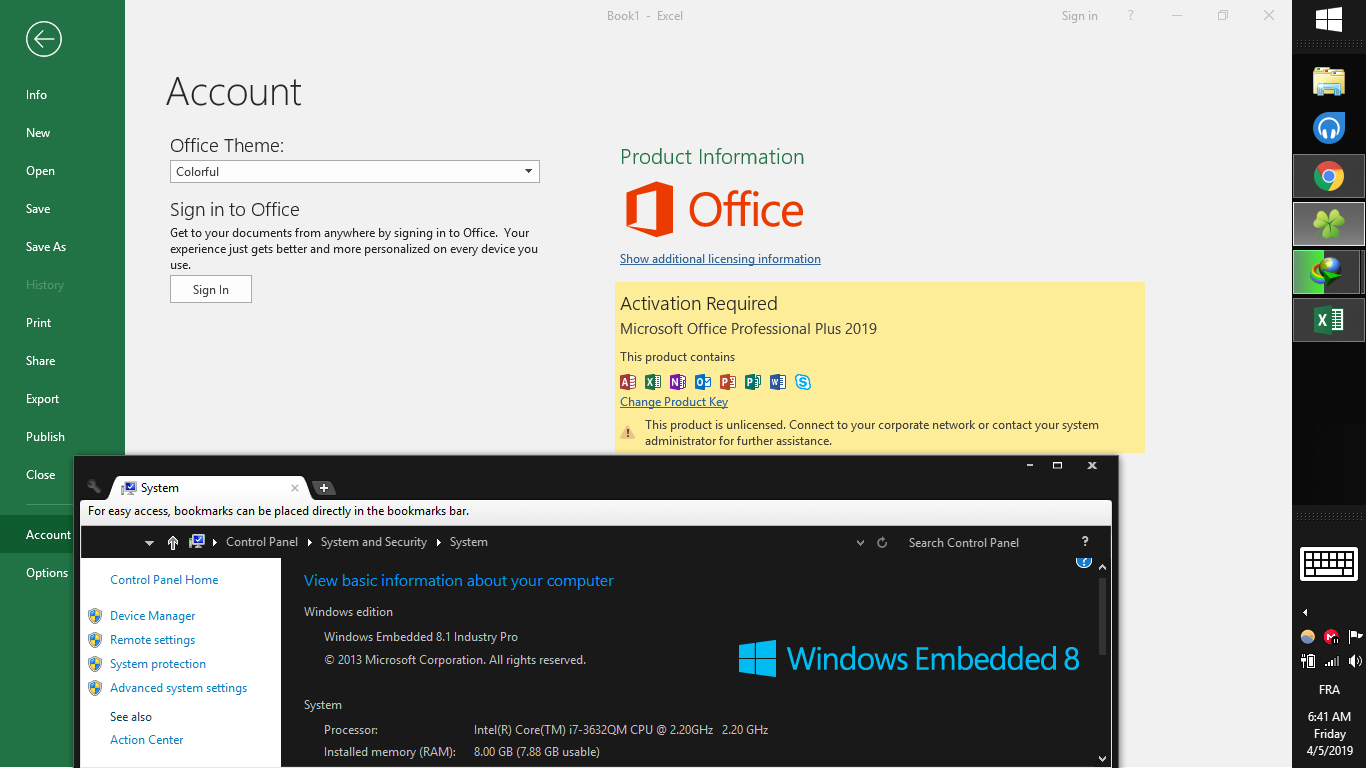
Task: Click the refresh icon in System window
Action: click(x=882, y=543)
